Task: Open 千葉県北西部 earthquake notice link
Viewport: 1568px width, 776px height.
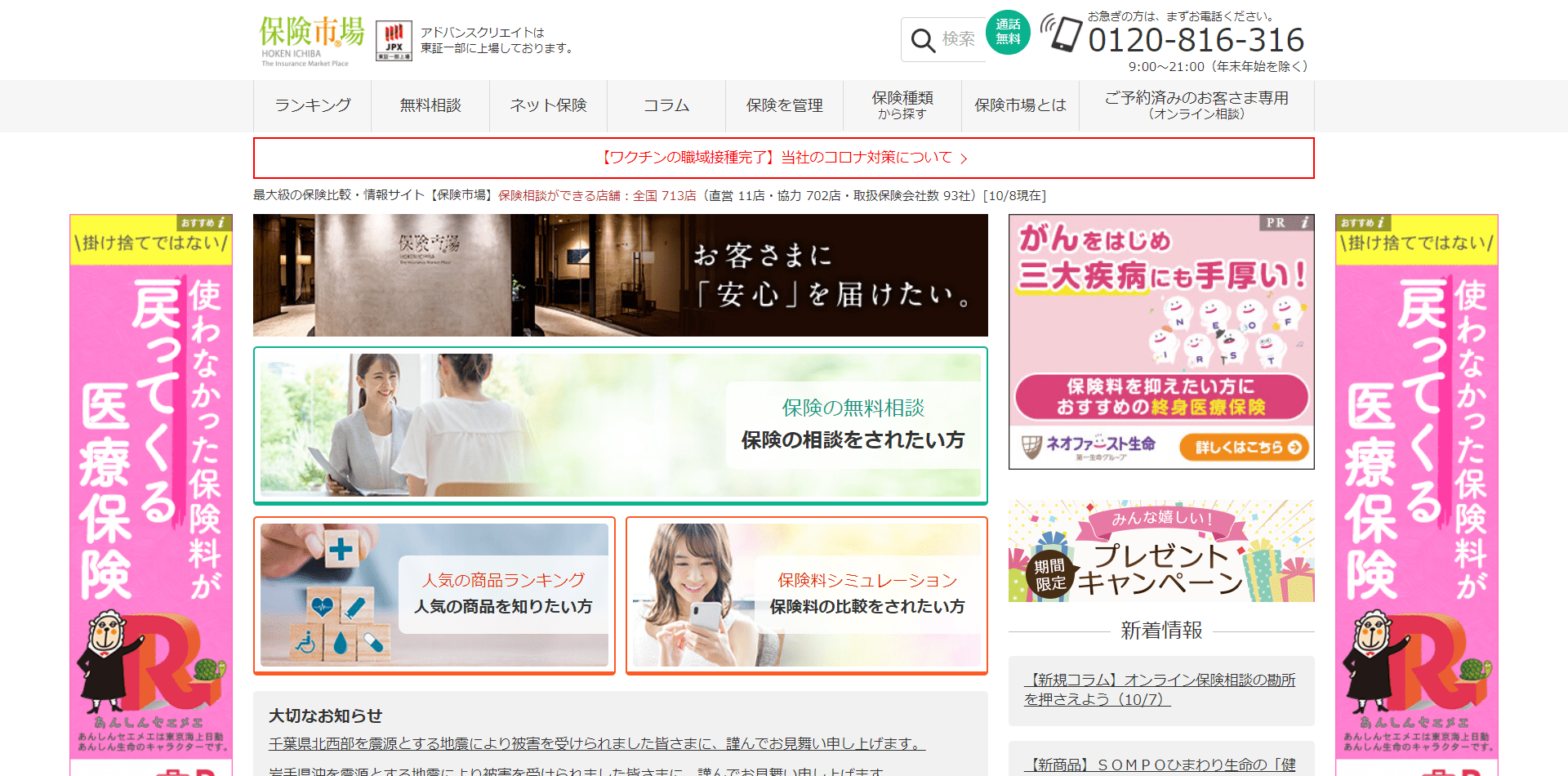Action: click(x=597, y=743)
